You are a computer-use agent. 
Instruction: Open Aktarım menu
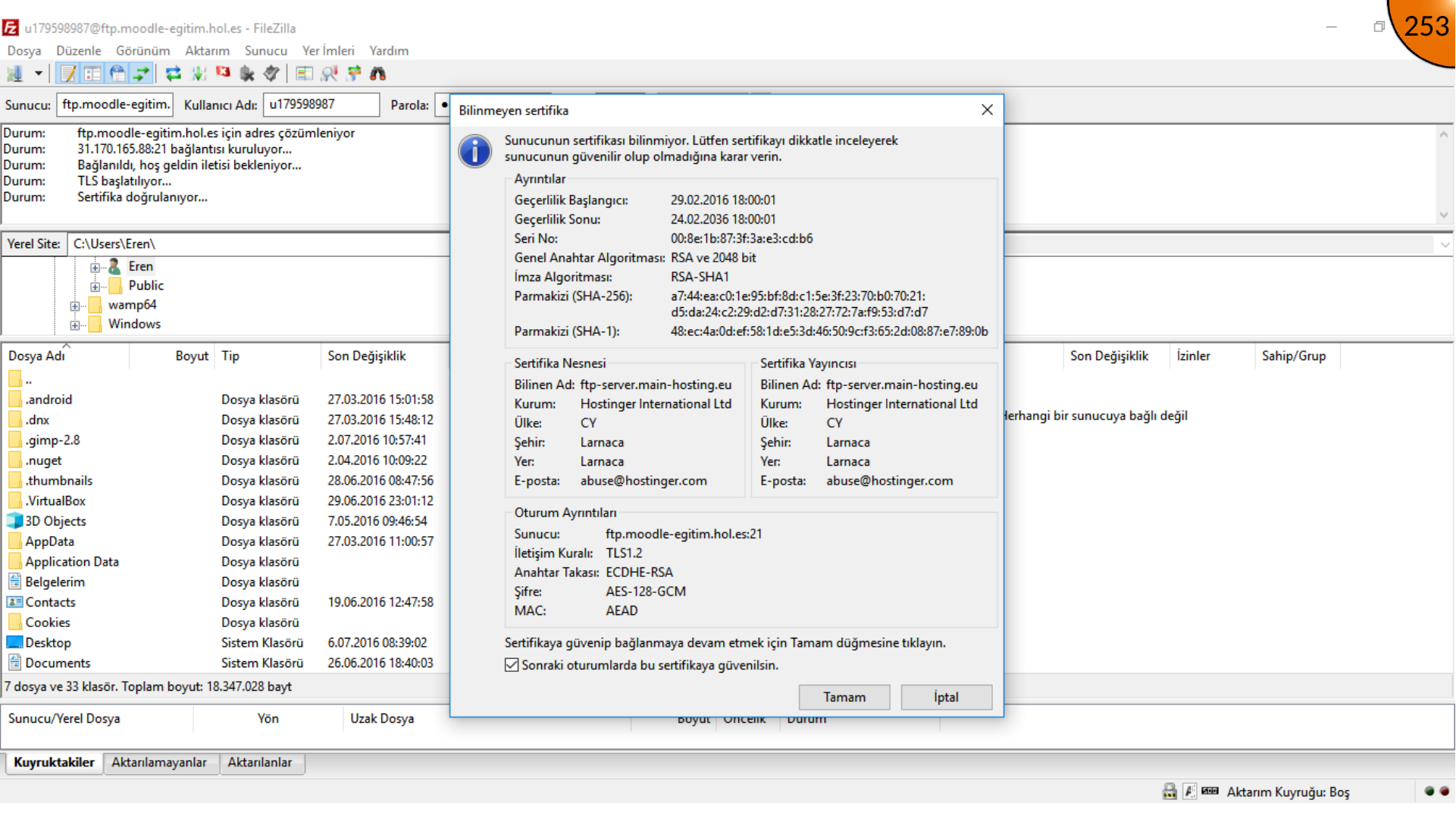coord(207,51)
